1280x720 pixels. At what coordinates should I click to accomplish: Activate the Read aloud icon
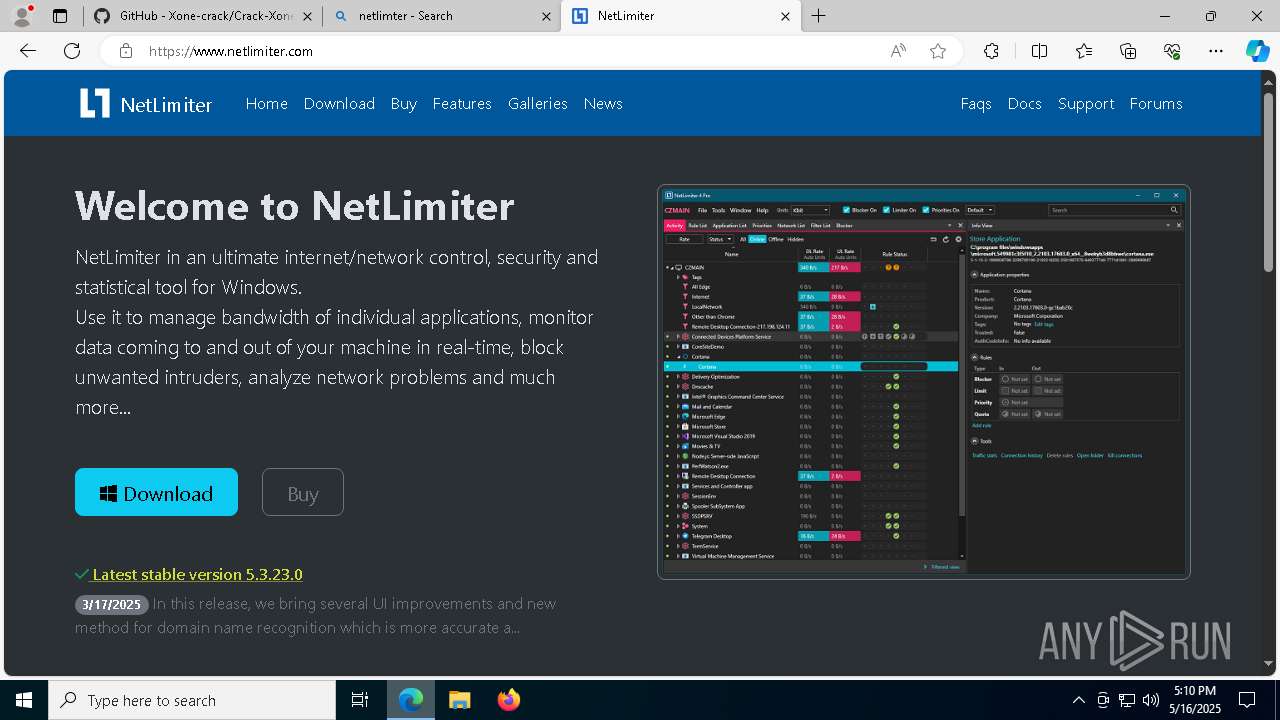[898, 51]
